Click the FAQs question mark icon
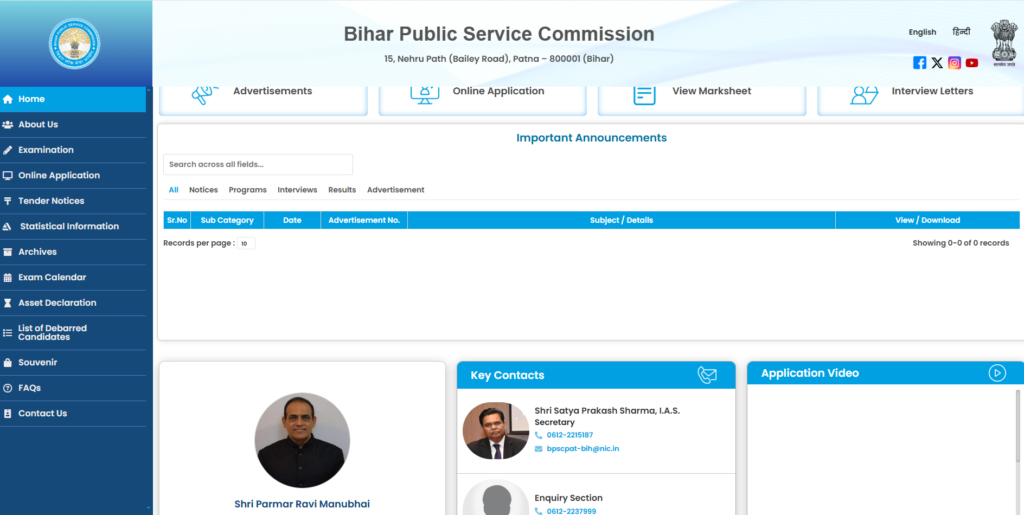 tap(8, 388)
